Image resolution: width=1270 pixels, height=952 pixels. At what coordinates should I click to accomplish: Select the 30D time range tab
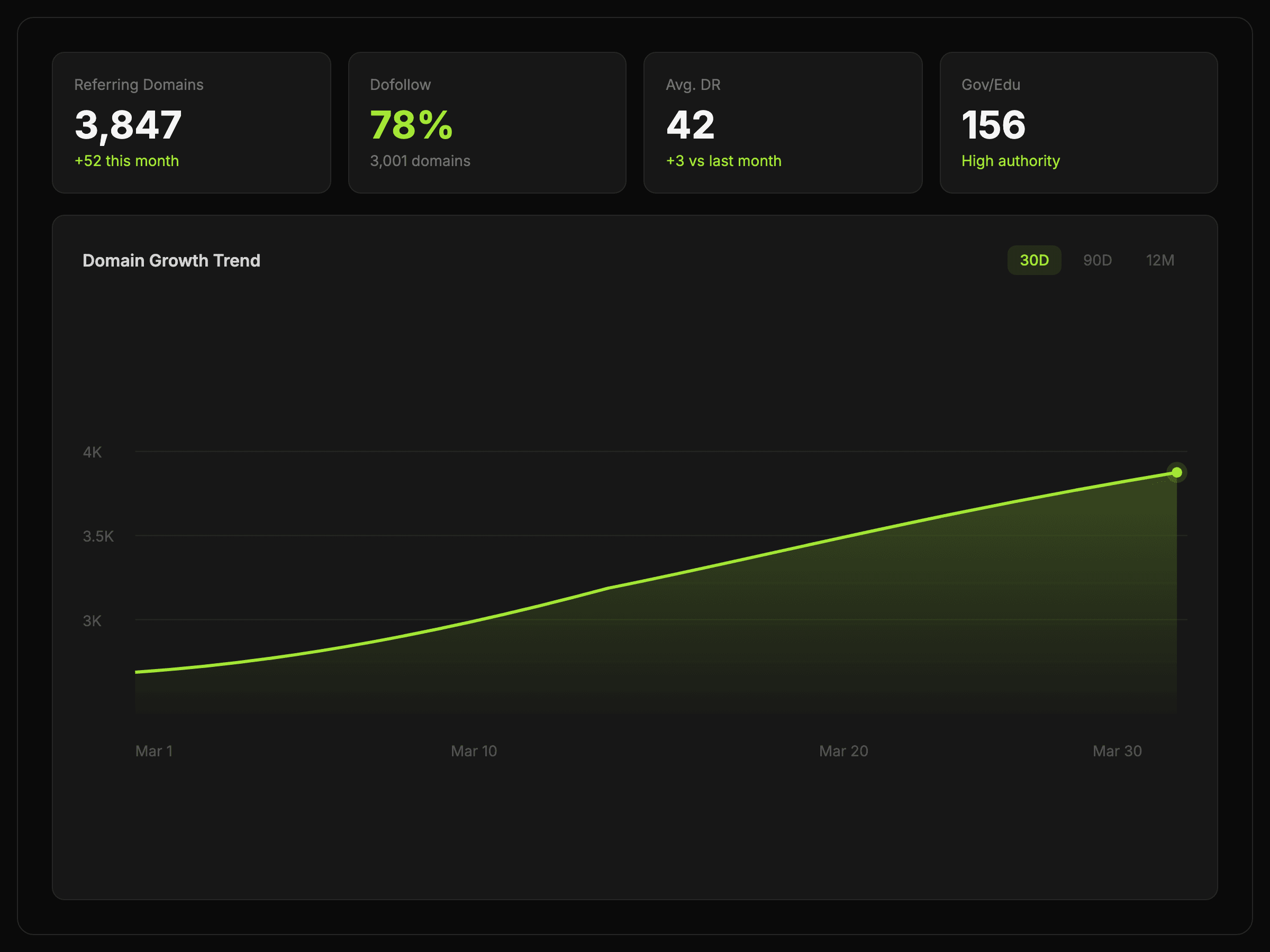(1034, 260)
